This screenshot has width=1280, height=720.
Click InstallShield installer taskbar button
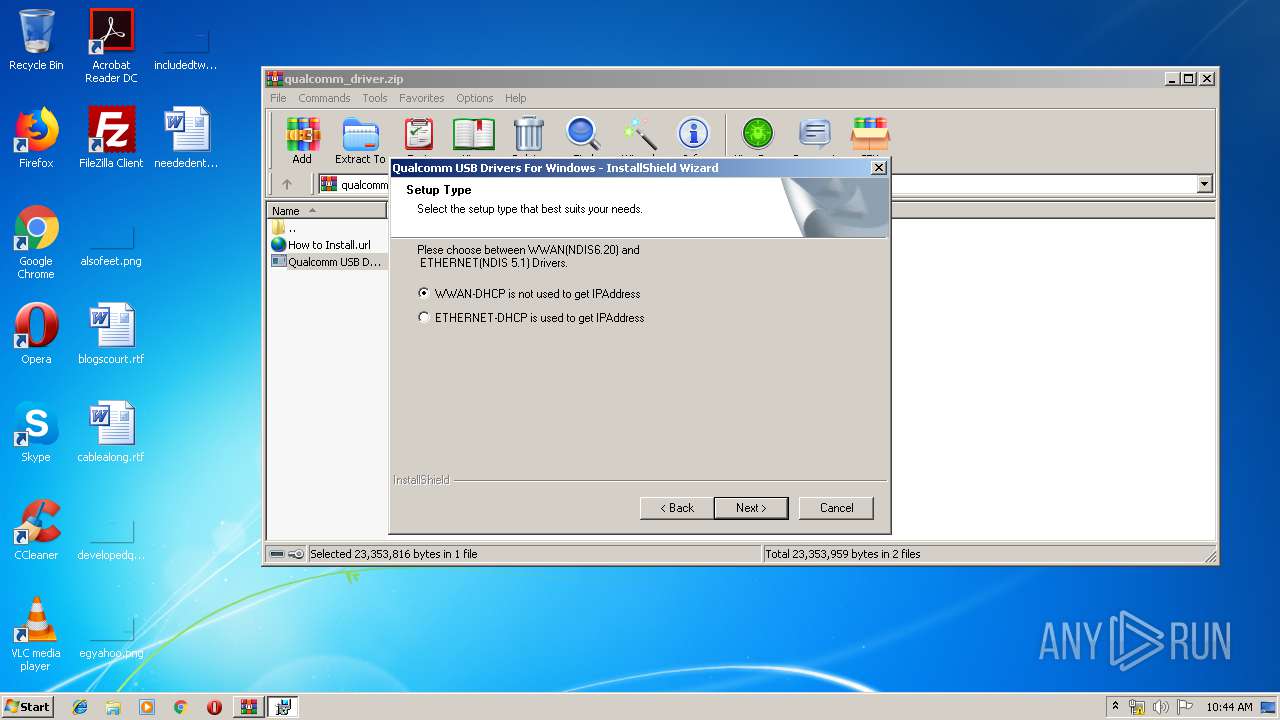283,707
